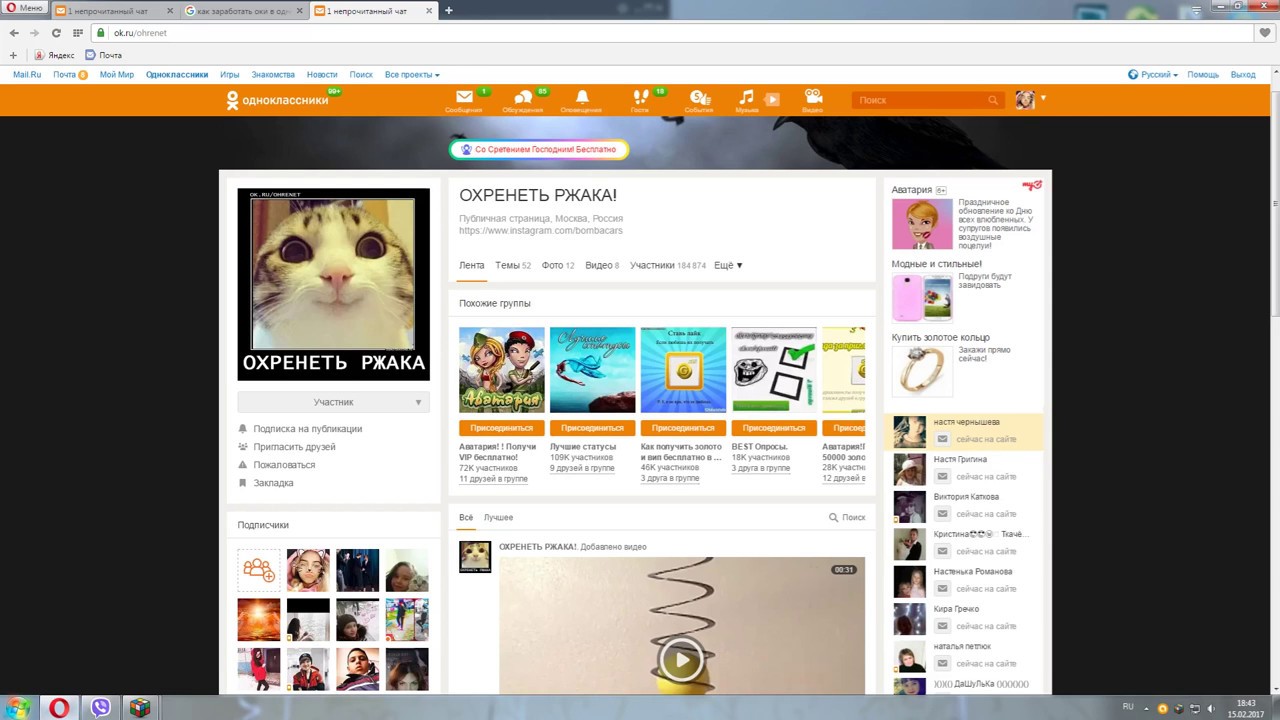The width and height of the screenshot is (1280, 720).
Task: Open a new browser tab with the plus
Action: pyautogui.click(x=448, y=10)
